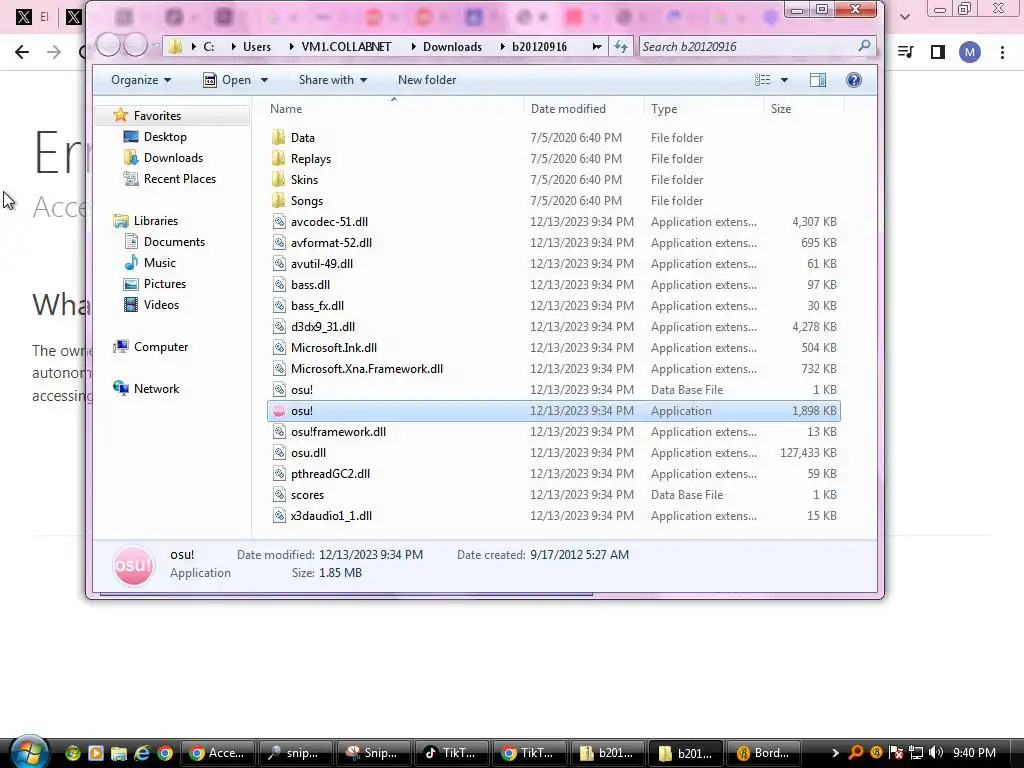Click the taskbar volume speaker icon
Viewport: 1024px width, 768px height.
936,752
